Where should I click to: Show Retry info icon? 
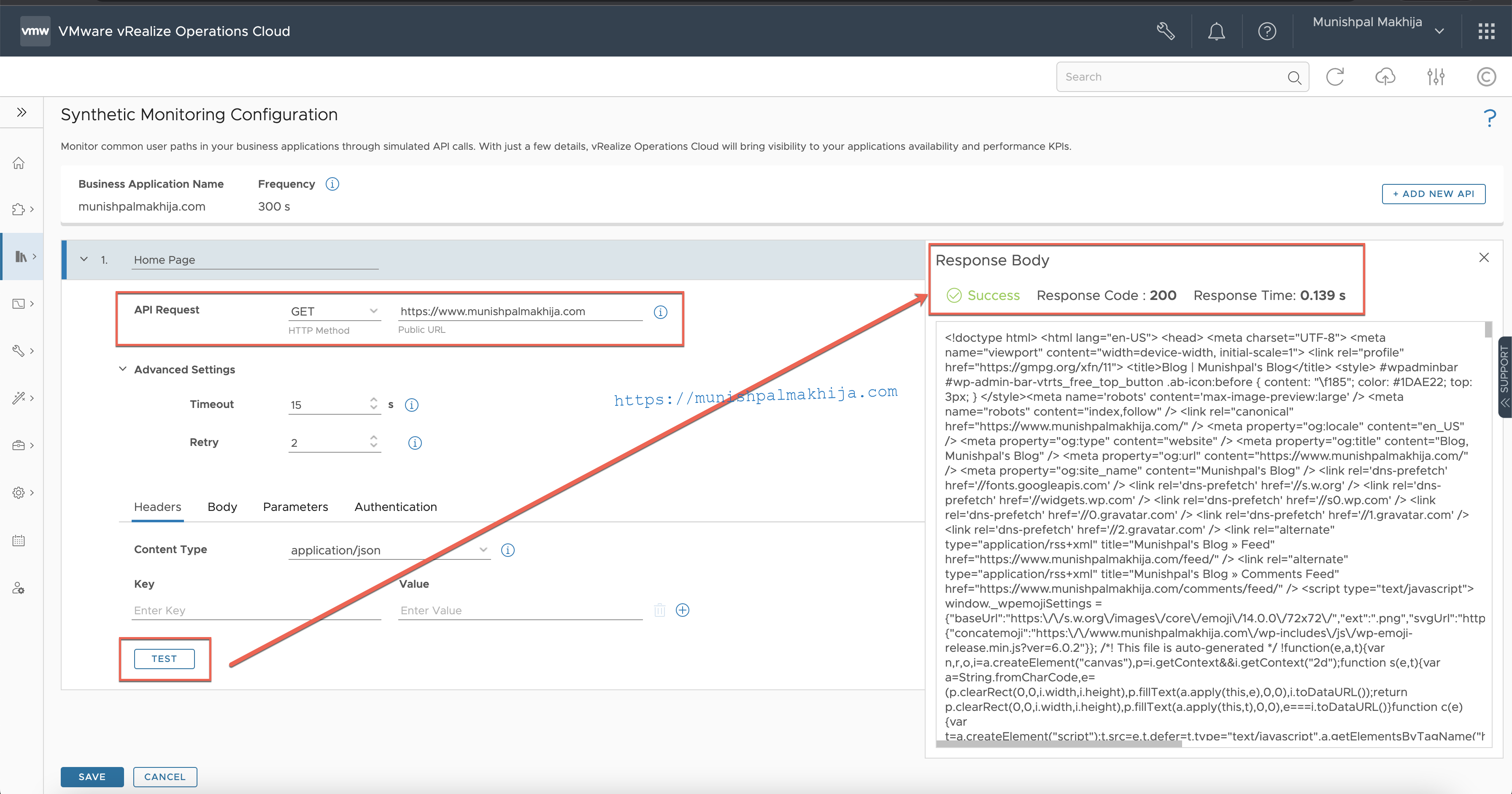415,443
